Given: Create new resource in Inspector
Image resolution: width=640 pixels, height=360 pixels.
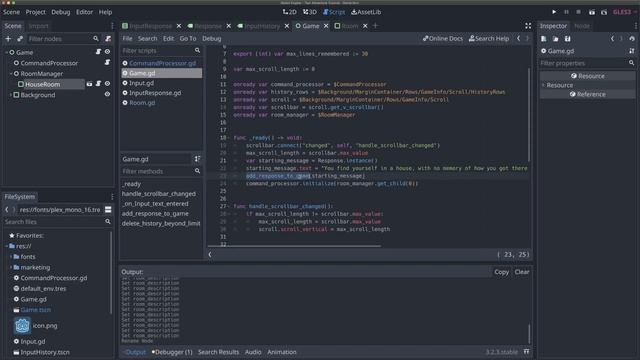Looking at the screenshot, I should coord(544,39).
